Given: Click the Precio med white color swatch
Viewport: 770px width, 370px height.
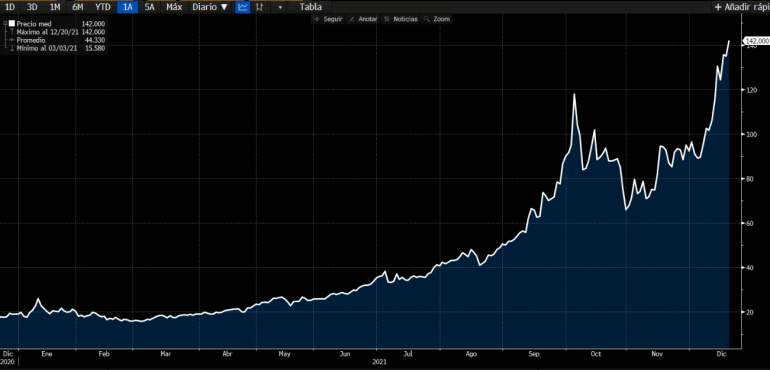Looking at the screenshot, I should [x=12, y=23].
